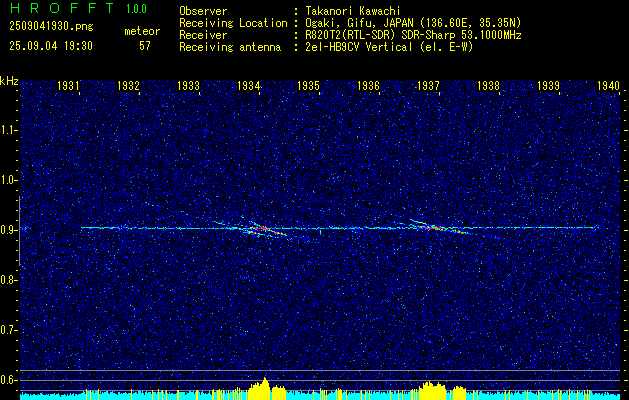Click the 1932 time axis label
Image resolution: width=629 pixels, height=400 pixels.
pyautogui.click(x=128, y=85)
